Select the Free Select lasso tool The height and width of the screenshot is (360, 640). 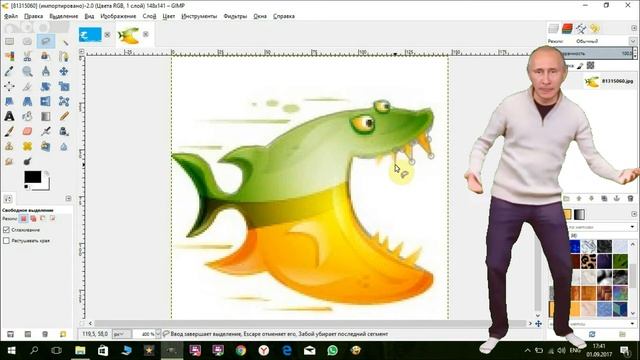[46, 41]
